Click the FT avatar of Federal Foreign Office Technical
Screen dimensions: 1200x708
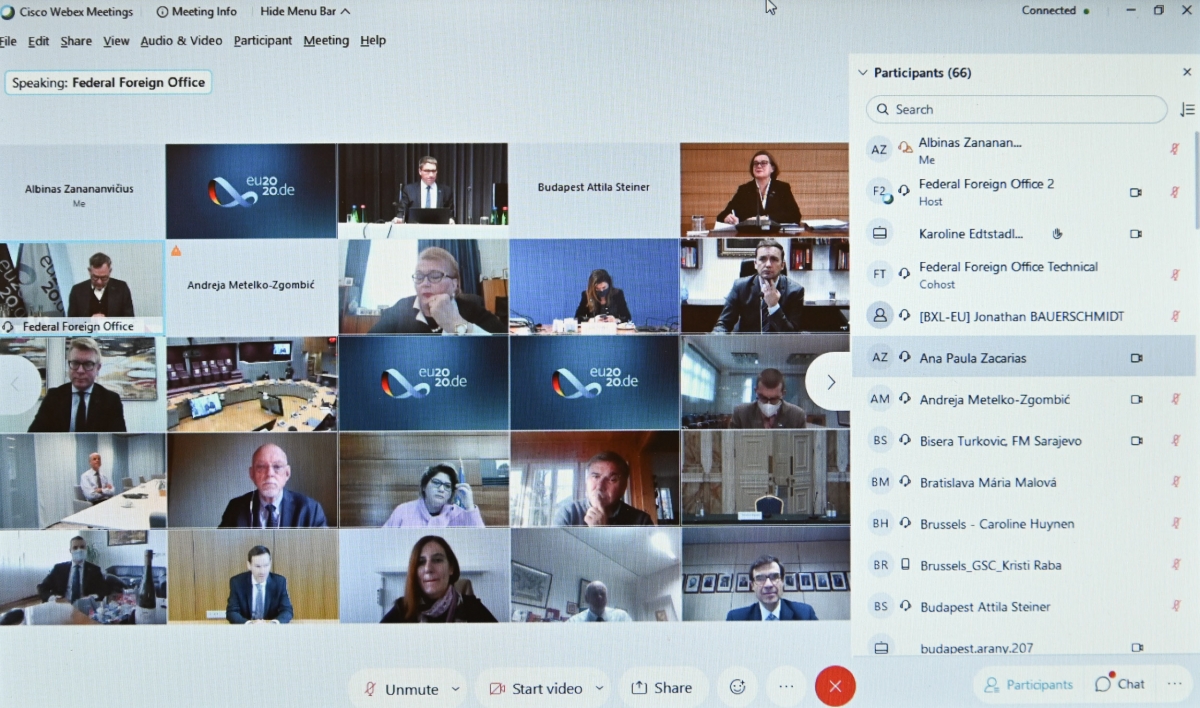(879, 274)
